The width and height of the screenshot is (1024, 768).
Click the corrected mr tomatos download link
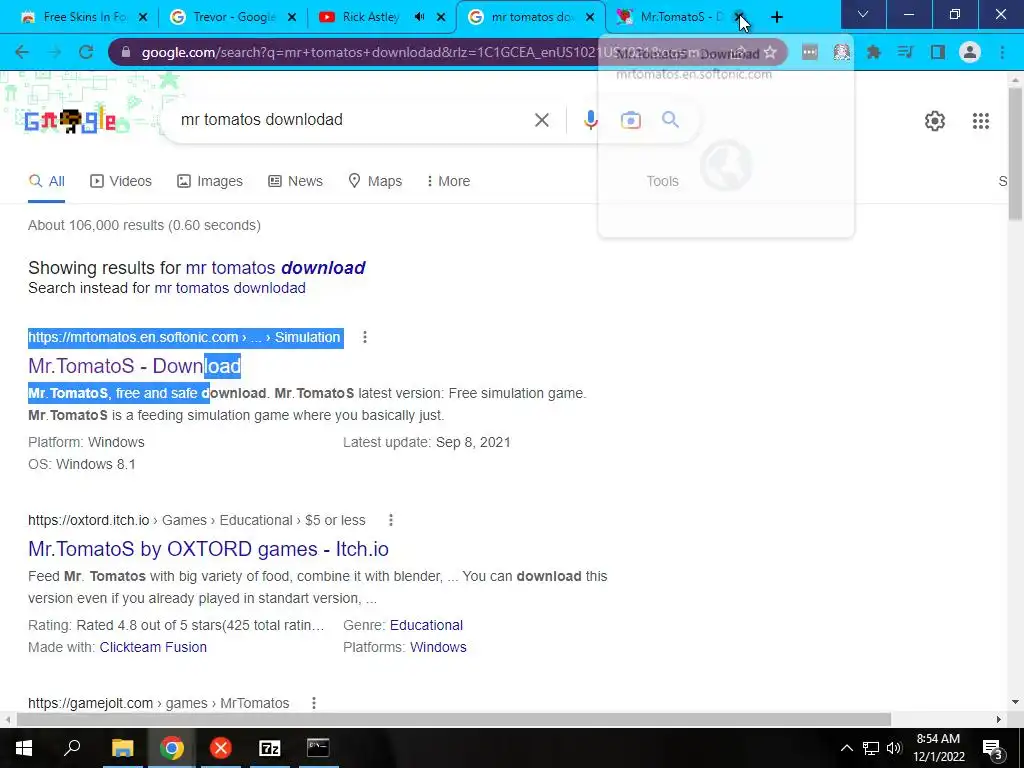point(275,268)
